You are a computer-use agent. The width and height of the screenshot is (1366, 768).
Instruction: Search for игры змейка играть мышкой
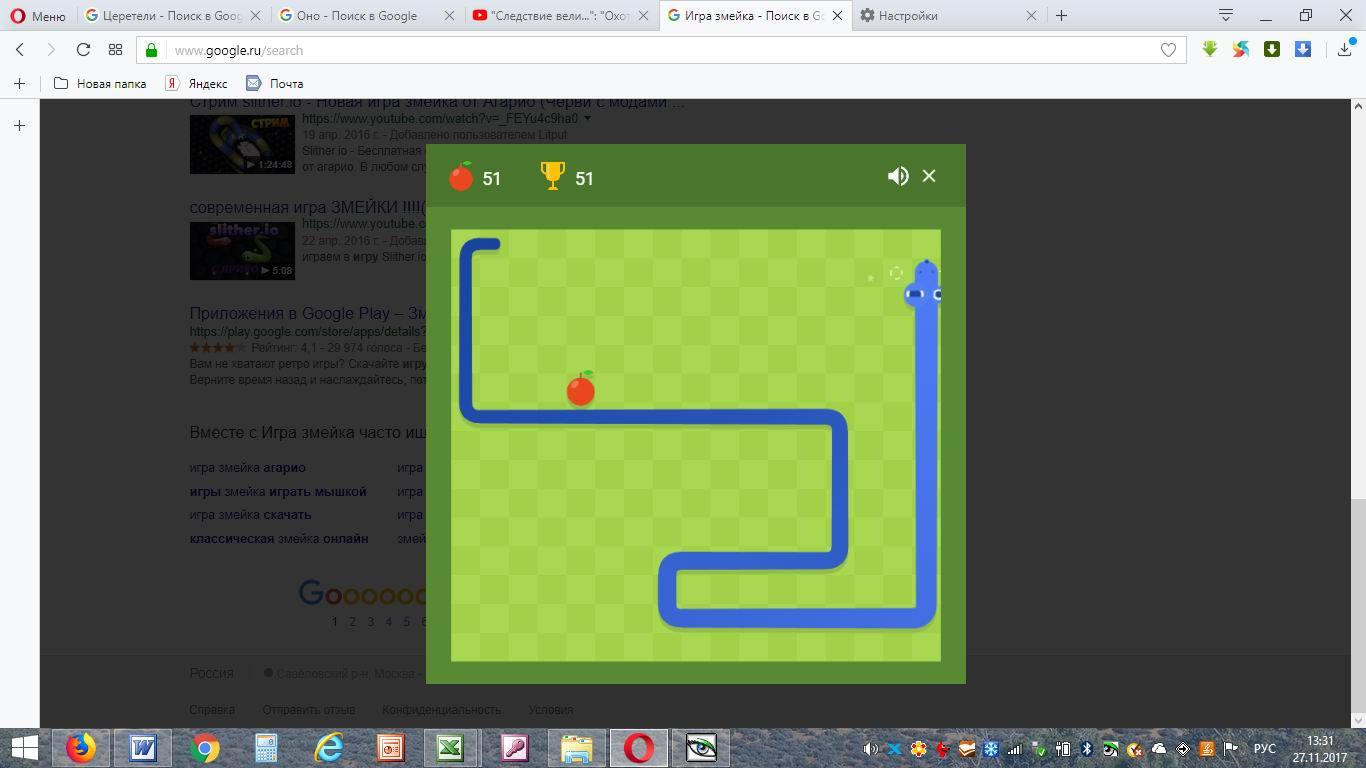pos(278,491)
